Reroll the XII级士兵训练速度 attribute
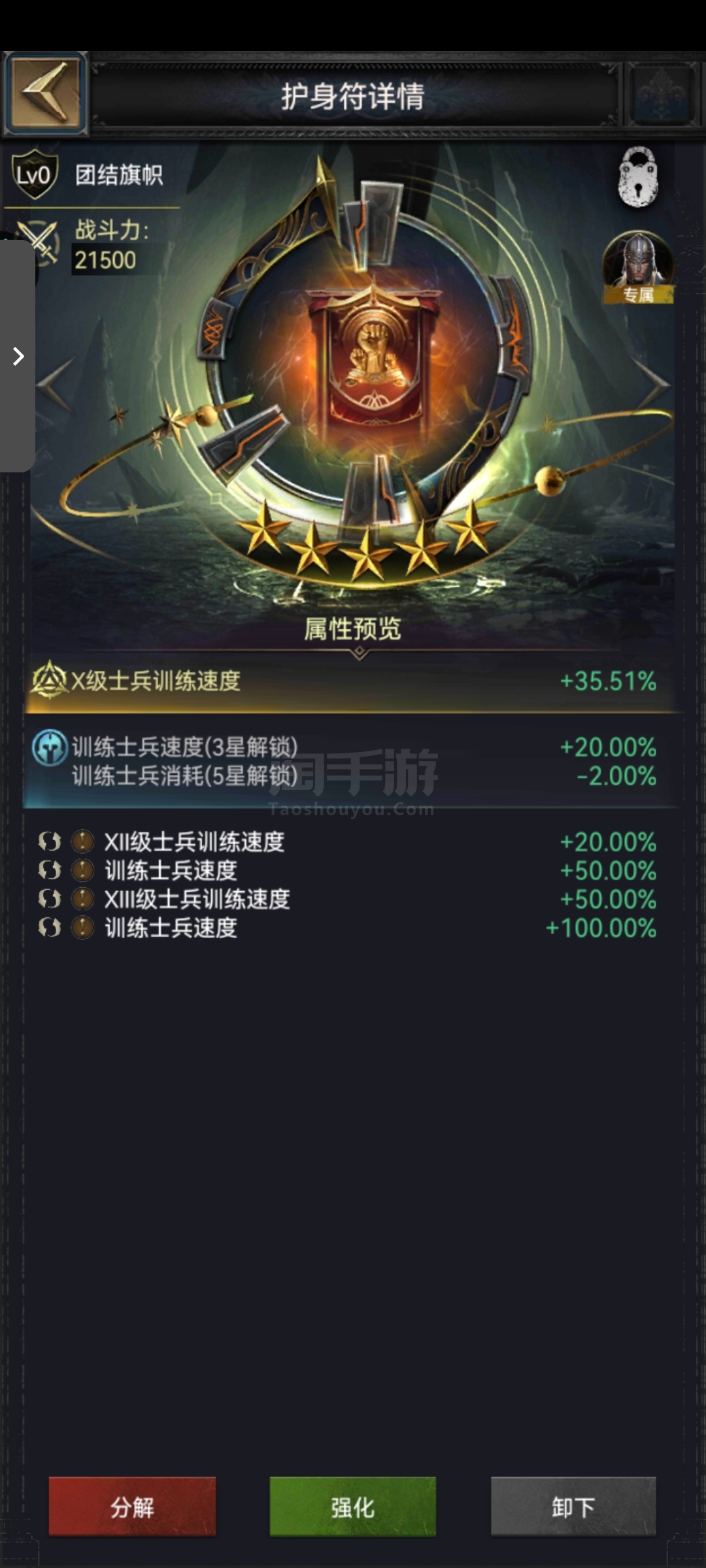 click(x=50, y=841)
